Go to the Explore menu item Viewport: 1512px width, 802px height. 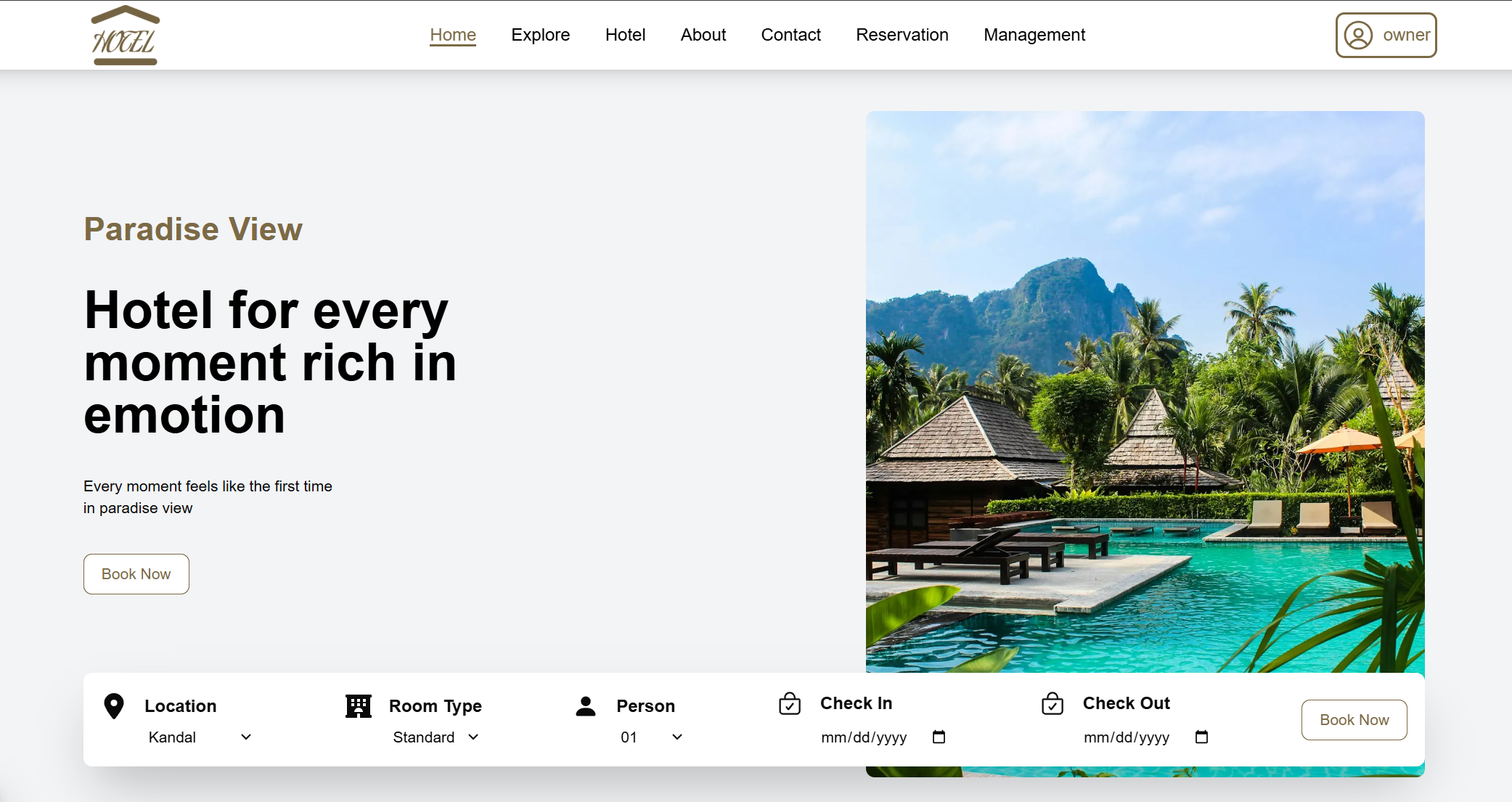pyautogui.click(x=540, y=35)
